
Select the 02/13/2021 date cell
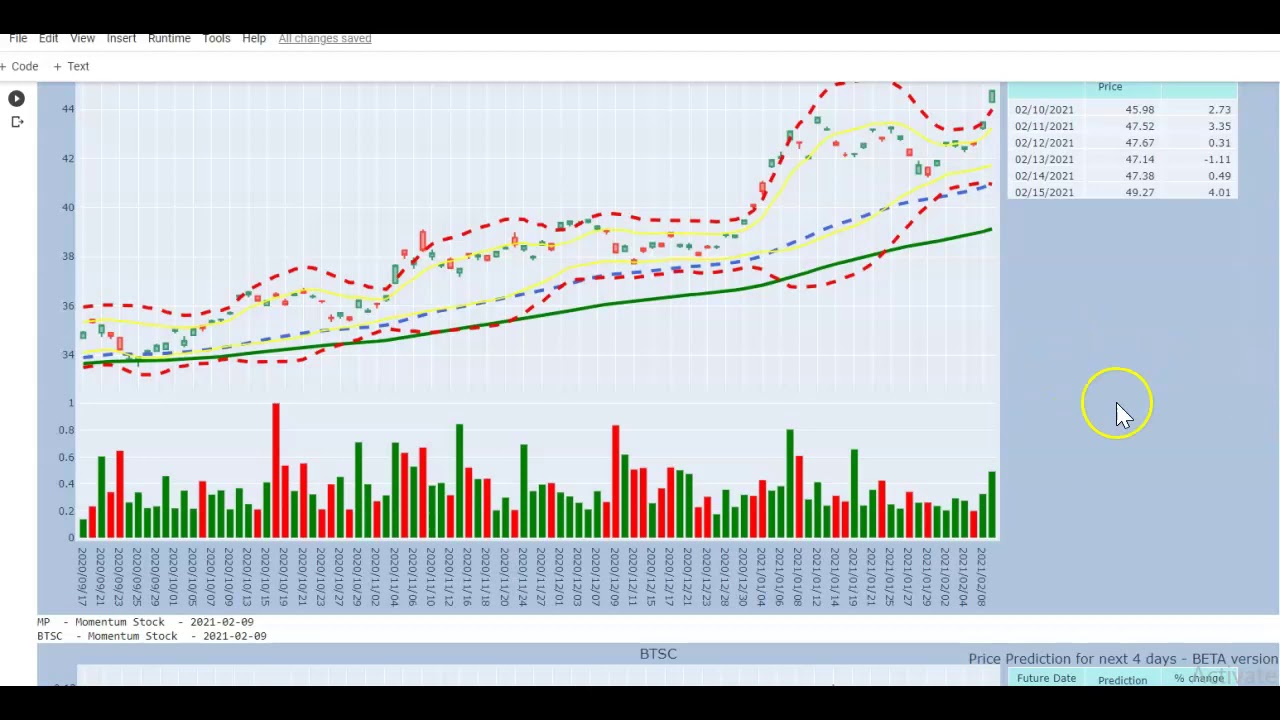click(1044, 159)
